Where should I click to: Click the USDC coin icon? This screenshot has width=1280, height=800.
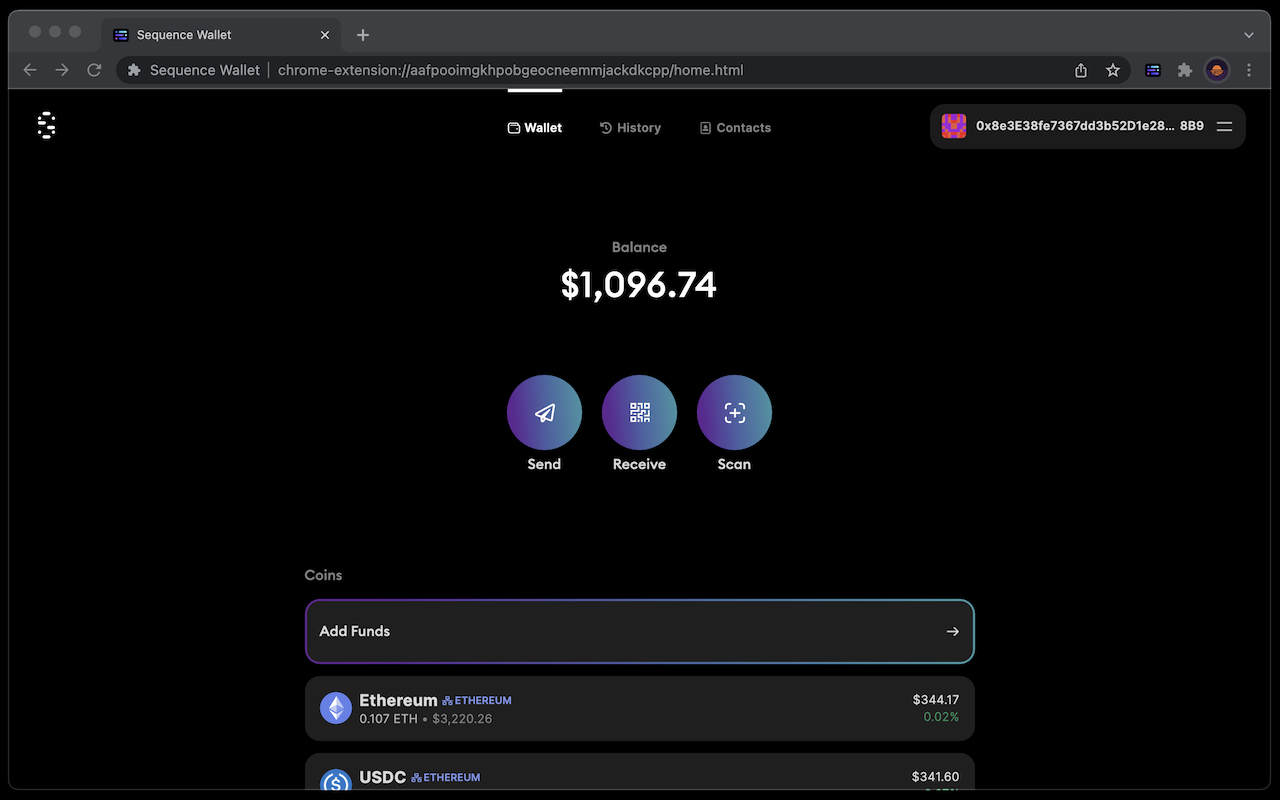pos(335,780)
